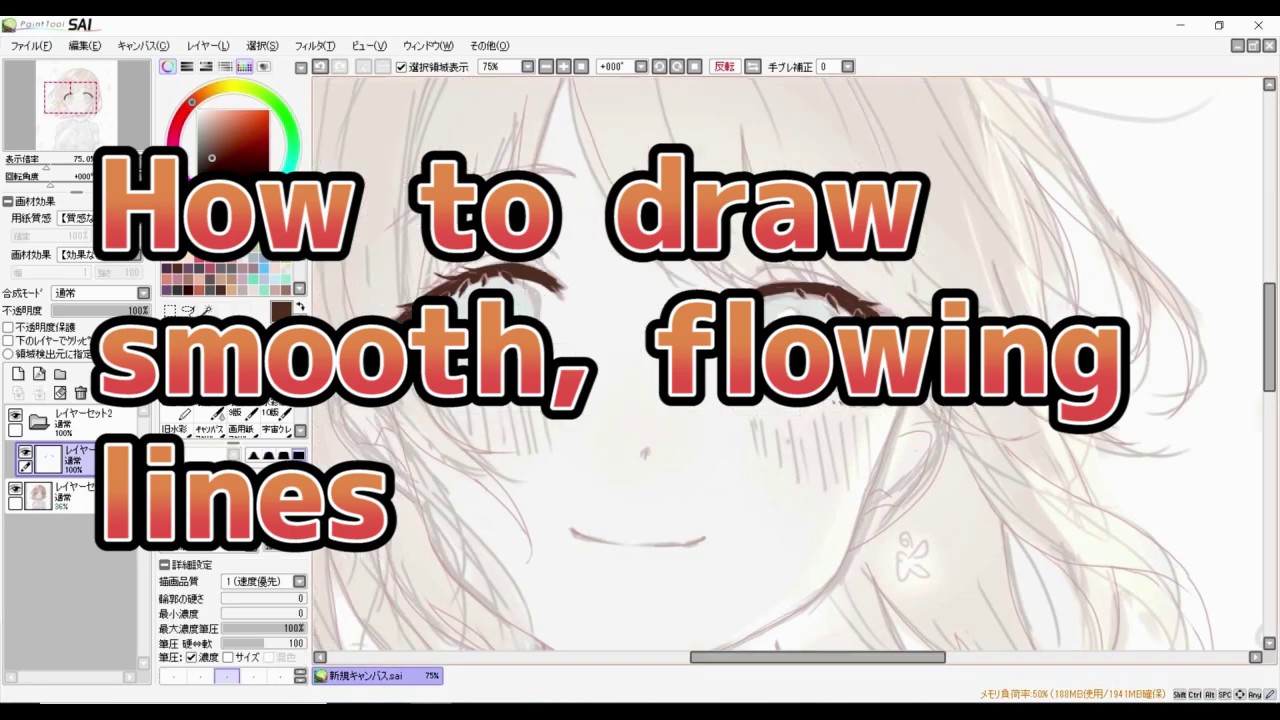Enable 不透明度保護 checkbox
Viewport: 1280px width, 720px height.
8,327
